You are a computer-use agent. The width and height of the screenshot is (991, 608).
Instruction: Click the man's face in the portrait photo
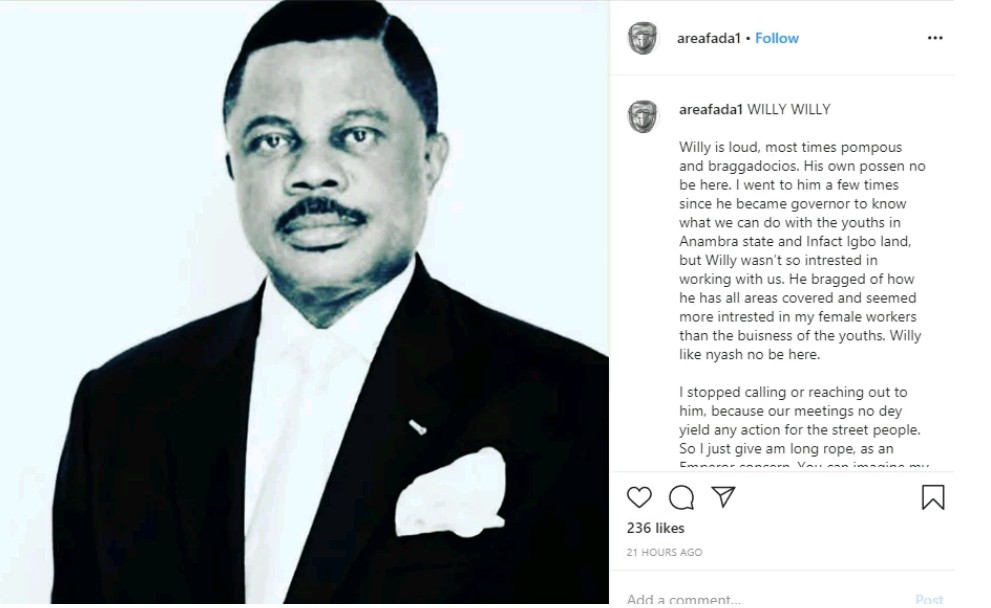pyautogui.click(x=323, y=160)
